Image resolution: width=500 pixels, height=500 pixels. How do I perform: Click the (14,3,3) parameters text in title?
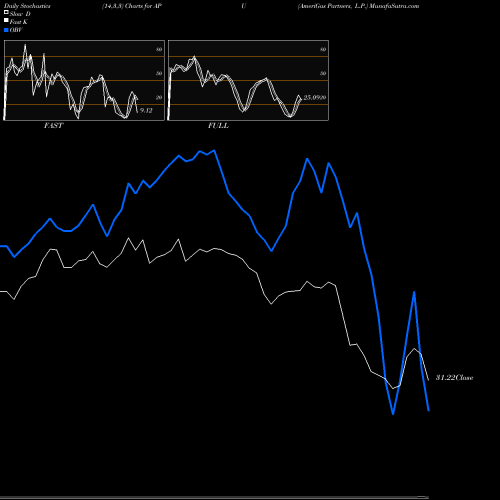click(113, 6)
